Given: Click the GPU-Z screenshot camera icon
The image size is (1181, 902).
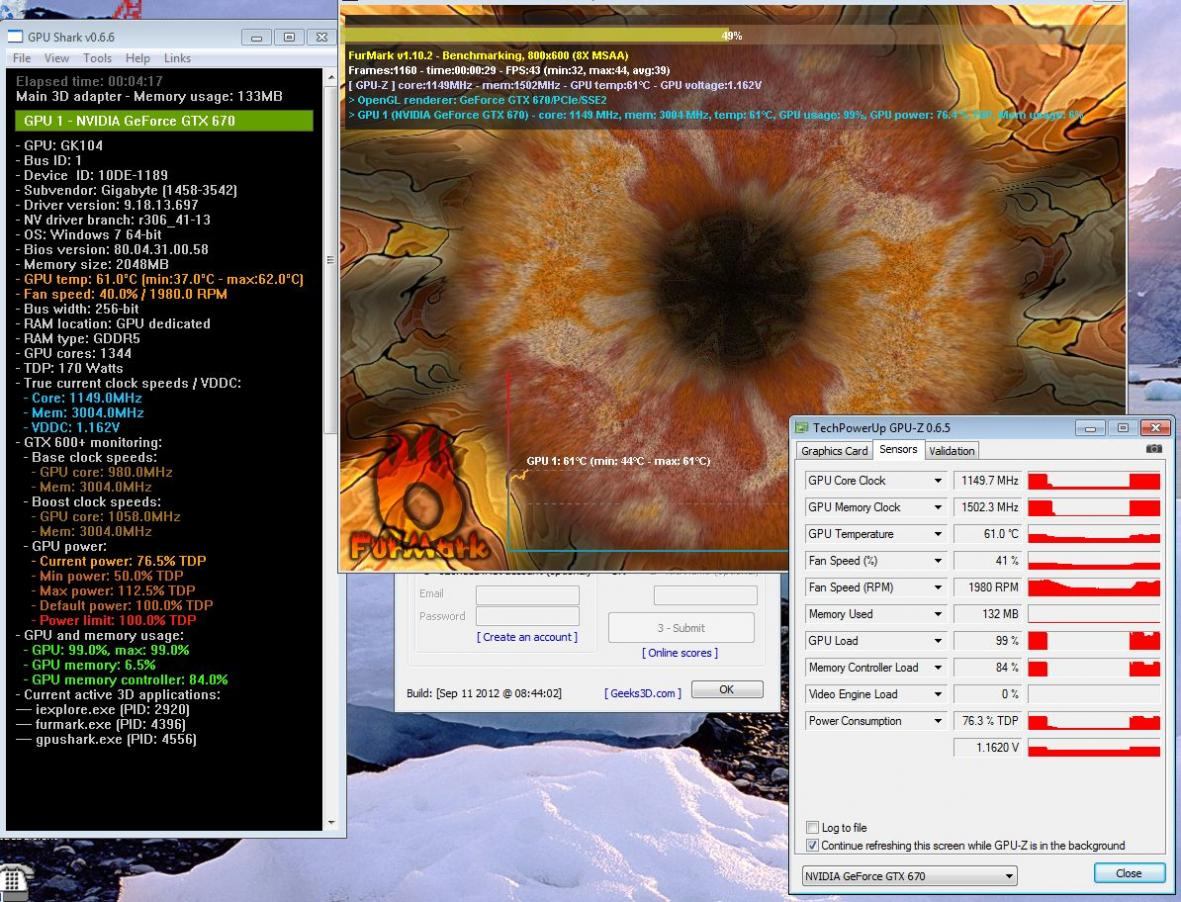Looking at the screenshot, I should click(x=1153, y=449).
